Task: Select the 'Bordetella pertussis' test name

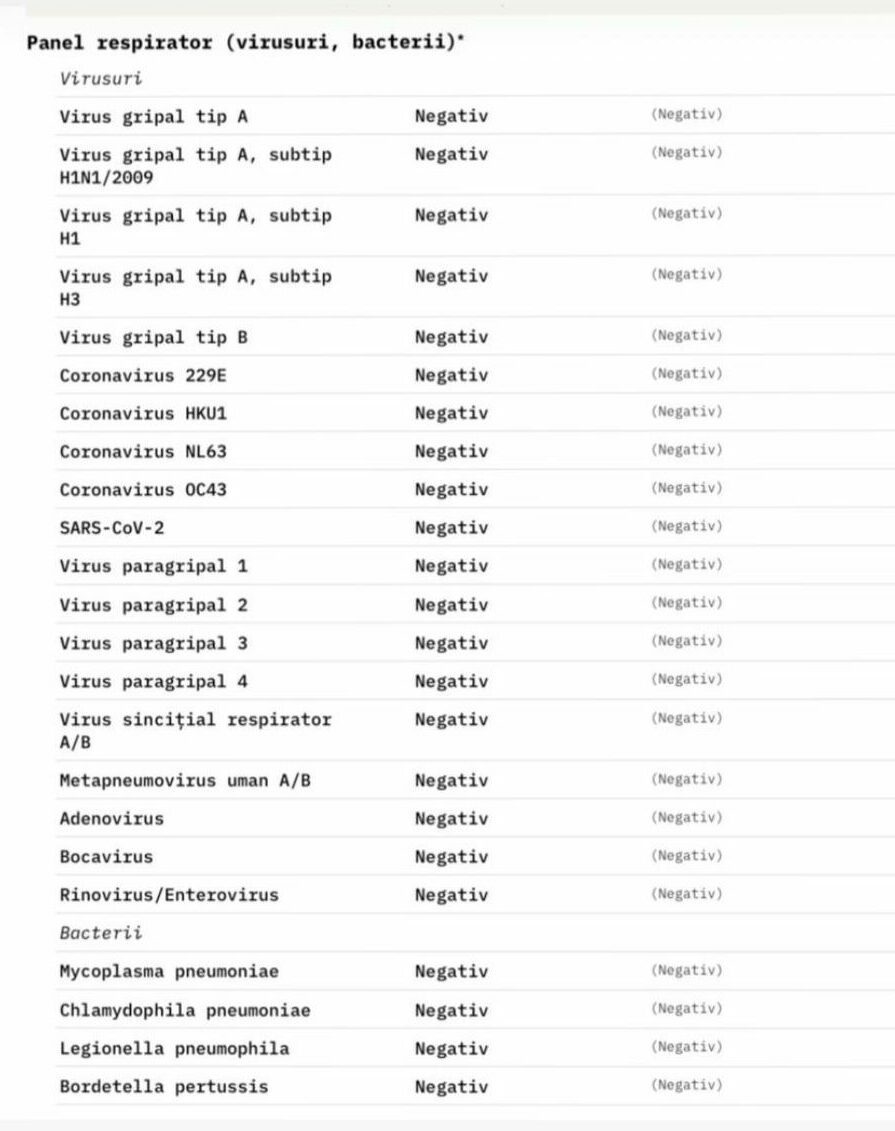Action: pos(163,1087)
